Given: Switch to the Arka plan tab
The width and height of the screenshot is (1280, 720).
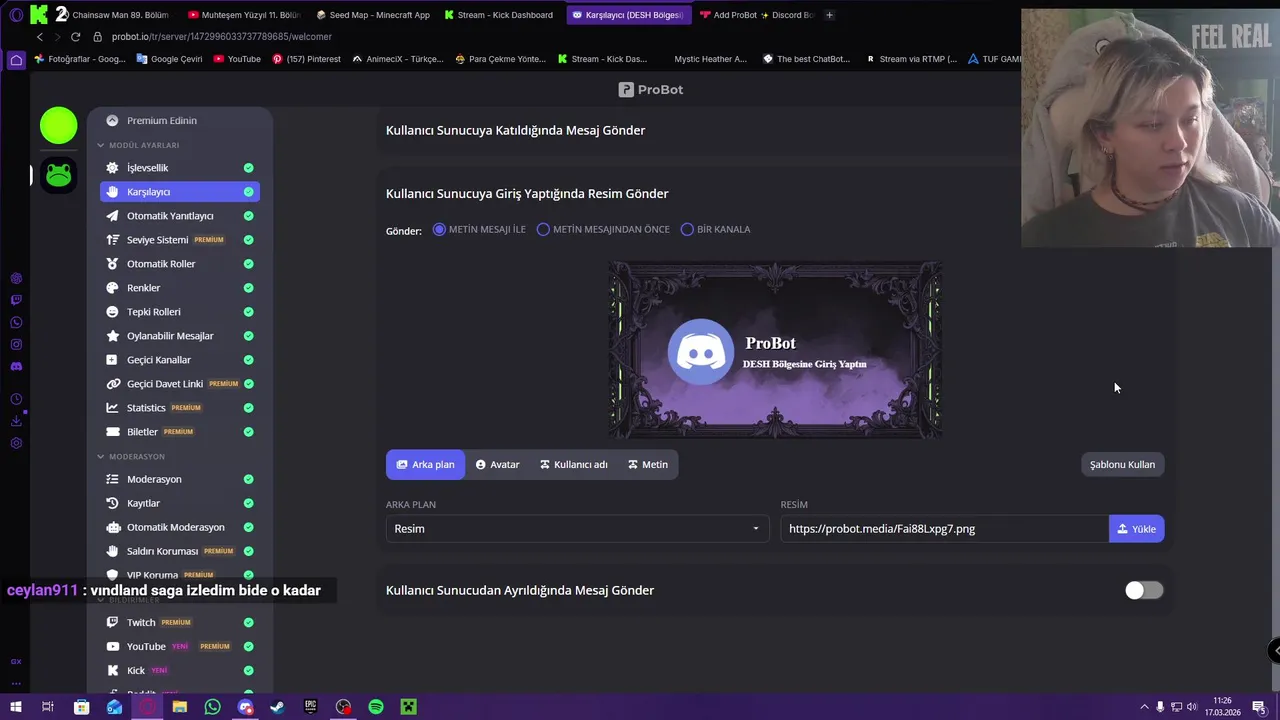Looking at the screenshot, I should tap(425, 464).
